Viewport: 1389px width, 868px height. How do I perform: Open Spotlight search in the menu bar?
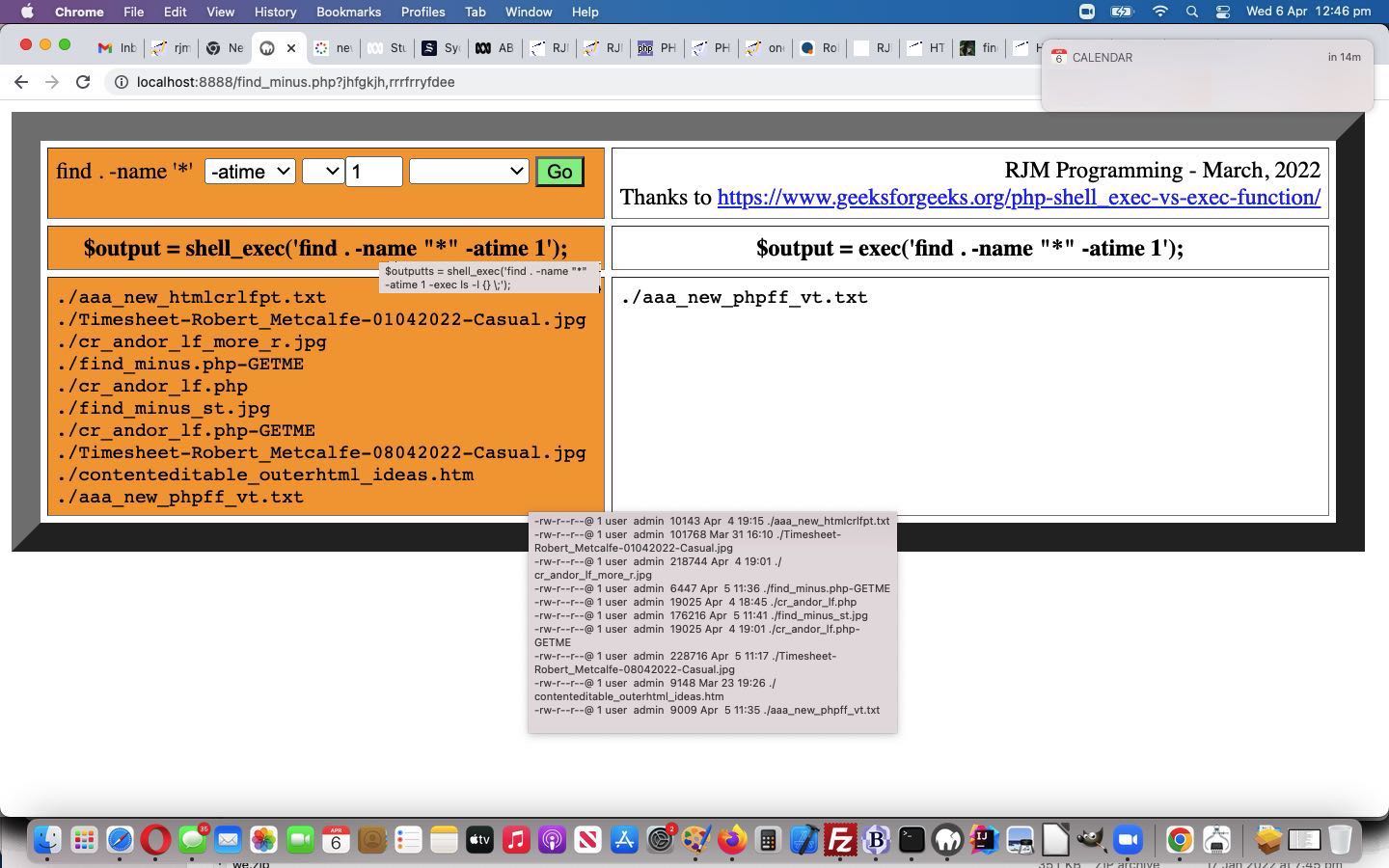(x=1192, y=12)
